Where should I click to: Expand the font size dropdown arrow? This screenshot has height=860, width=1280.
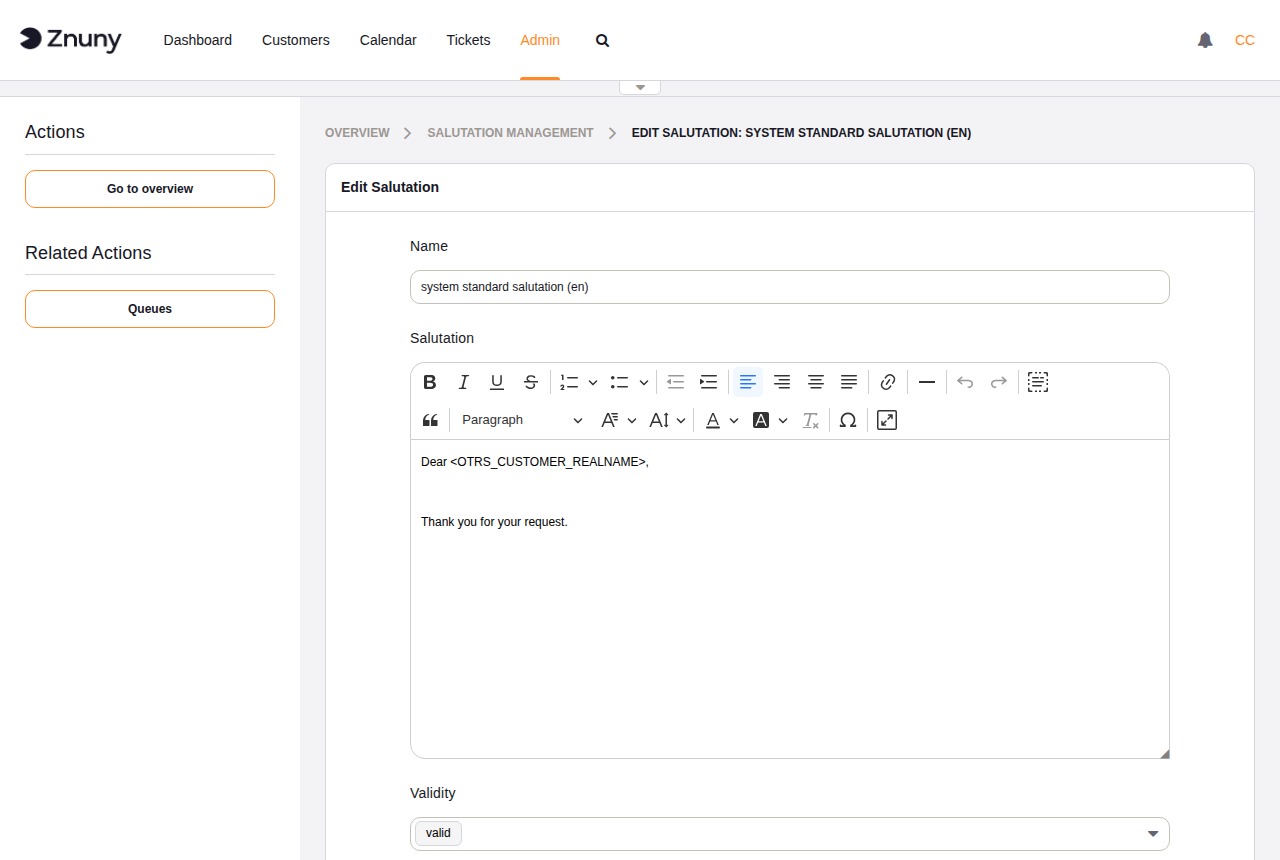(681, 420)
